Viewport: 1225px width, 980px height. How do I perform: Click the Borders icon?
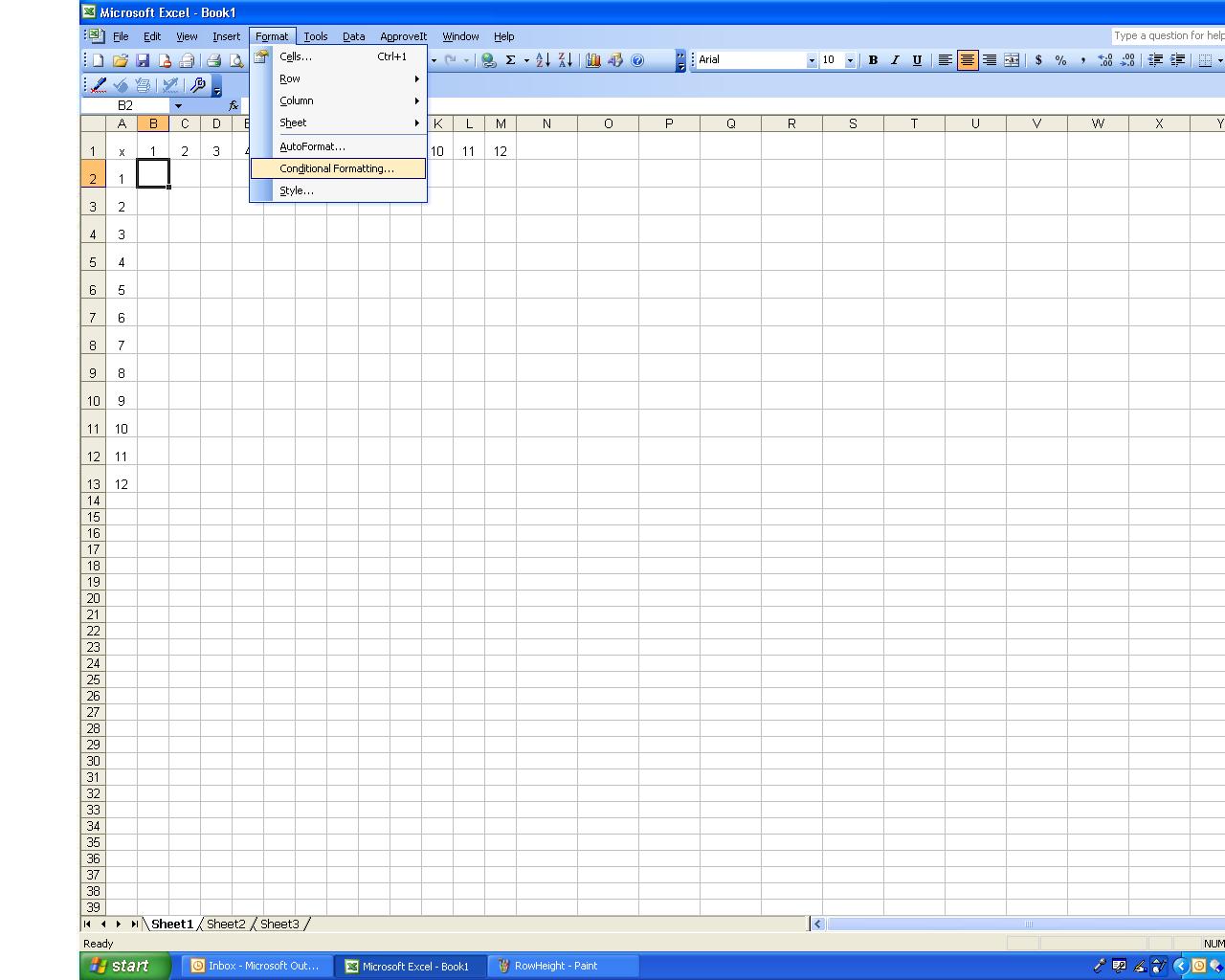(x=1205, y=60)
